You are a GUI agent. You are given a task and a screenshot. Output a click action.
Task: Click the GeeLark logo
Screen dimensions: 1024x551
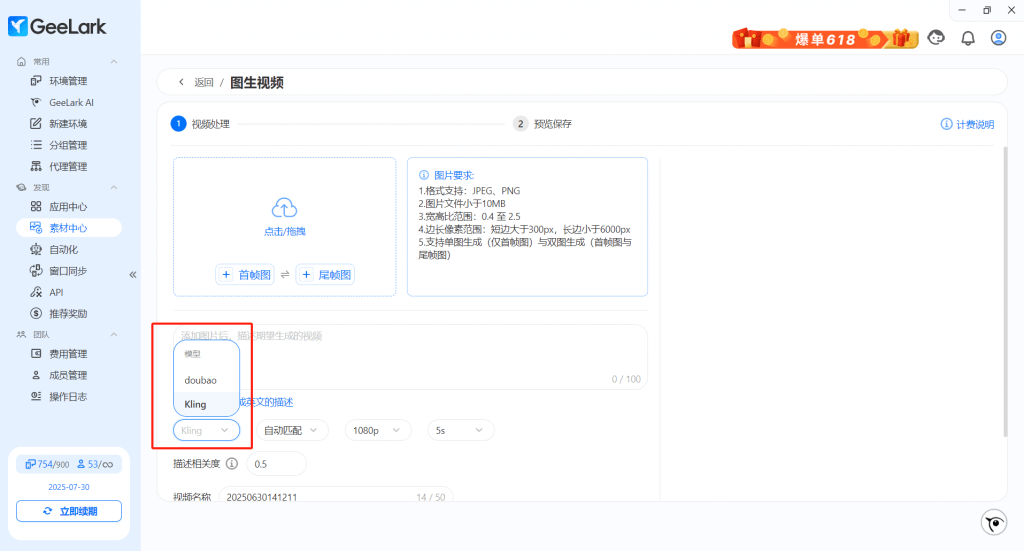[57, 27]
